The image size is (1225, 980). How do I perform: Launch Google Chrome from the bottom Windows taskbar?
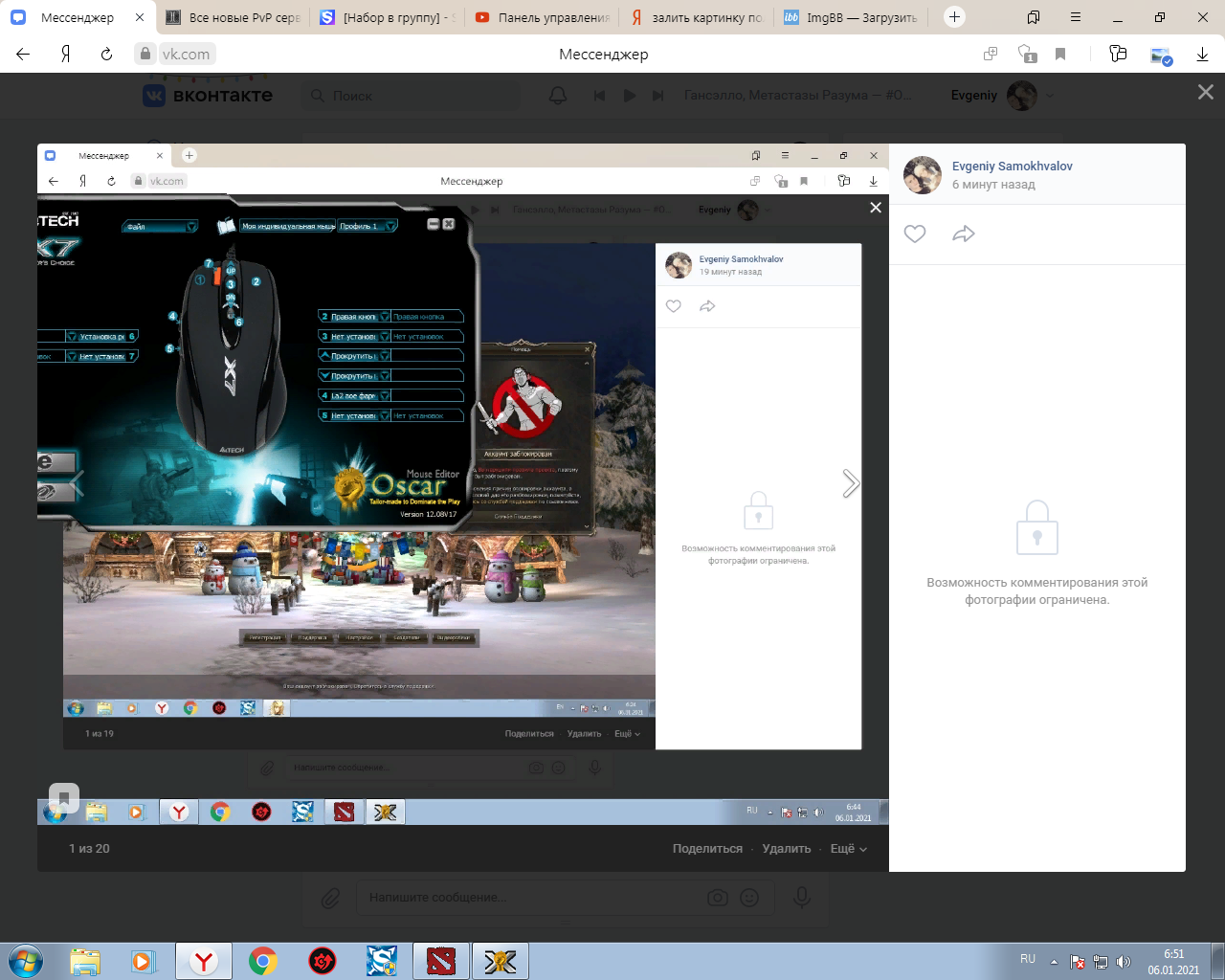tap(263, 961)
